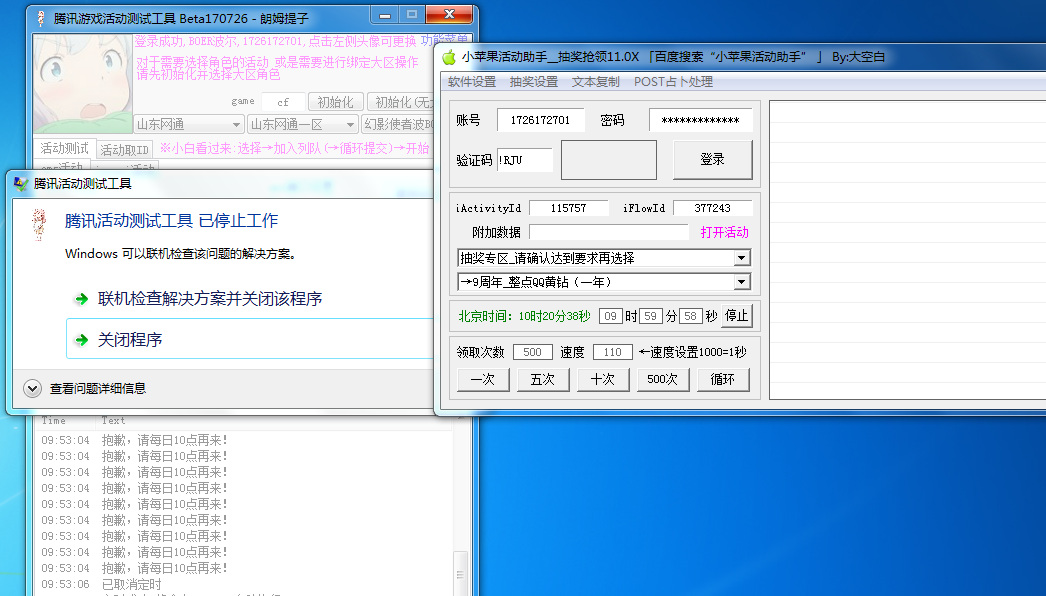
Task: Focus the 速度 field showing 110
Action: tap(612, 352)
